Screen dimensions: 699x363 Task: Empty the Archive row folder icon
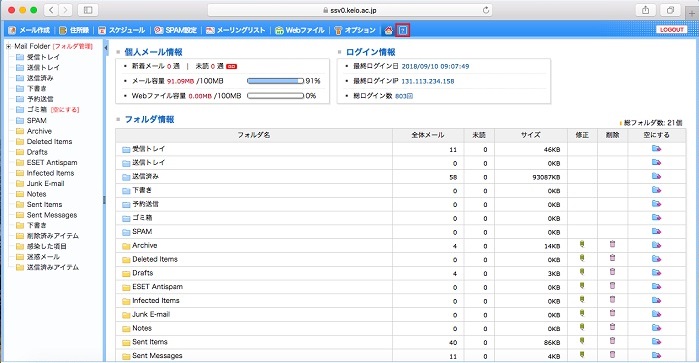pos(656,245)
